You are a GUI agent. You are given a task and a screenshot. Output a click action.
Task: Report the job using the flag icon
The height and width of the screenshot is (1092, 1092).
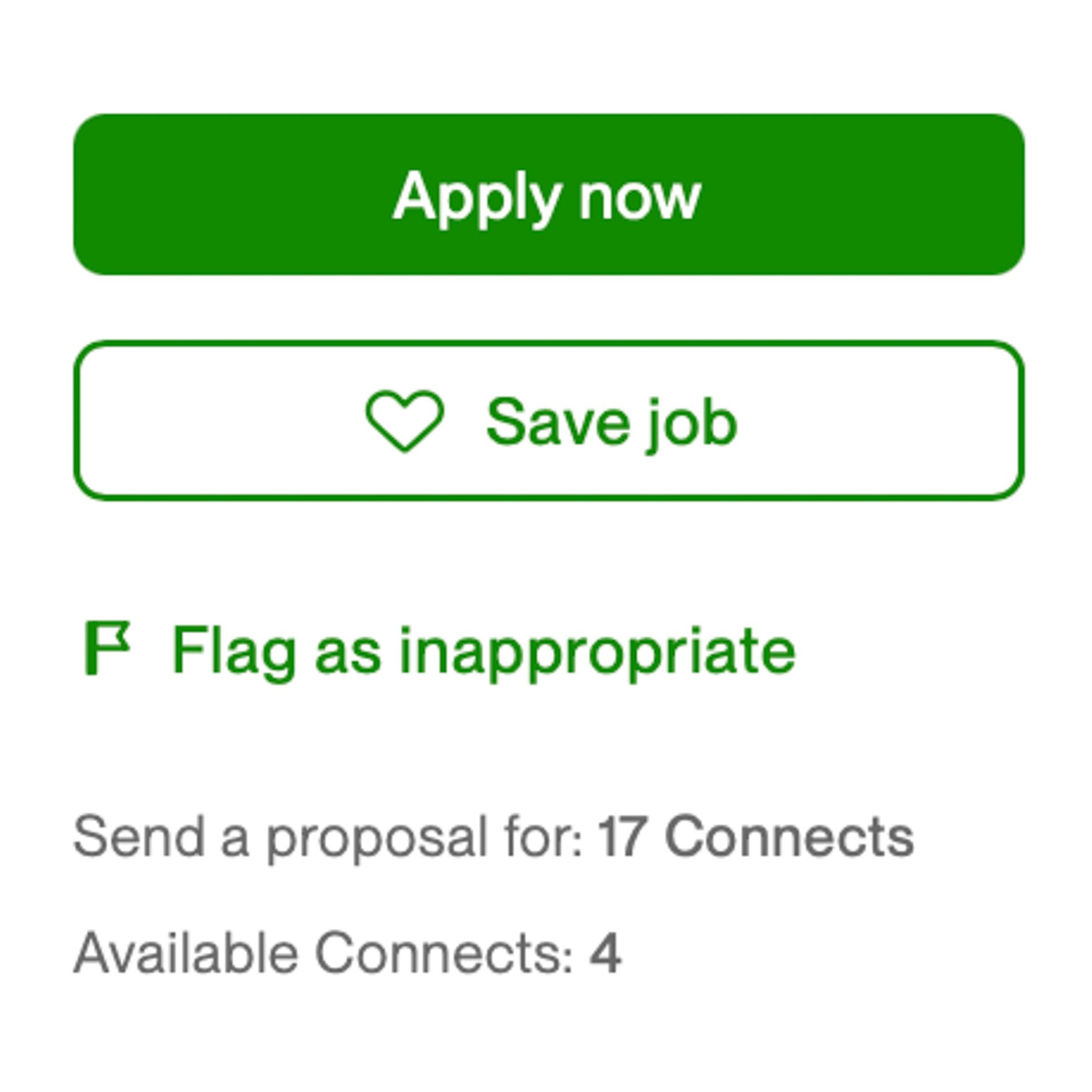[107, 648]
